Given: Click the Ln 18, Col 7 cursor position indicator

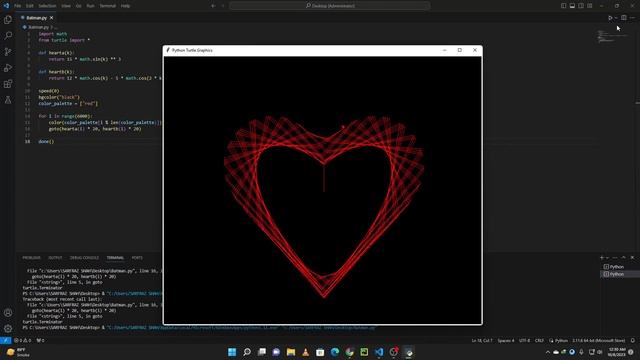Looking at the screenshot, I should [x=482, y=340].
